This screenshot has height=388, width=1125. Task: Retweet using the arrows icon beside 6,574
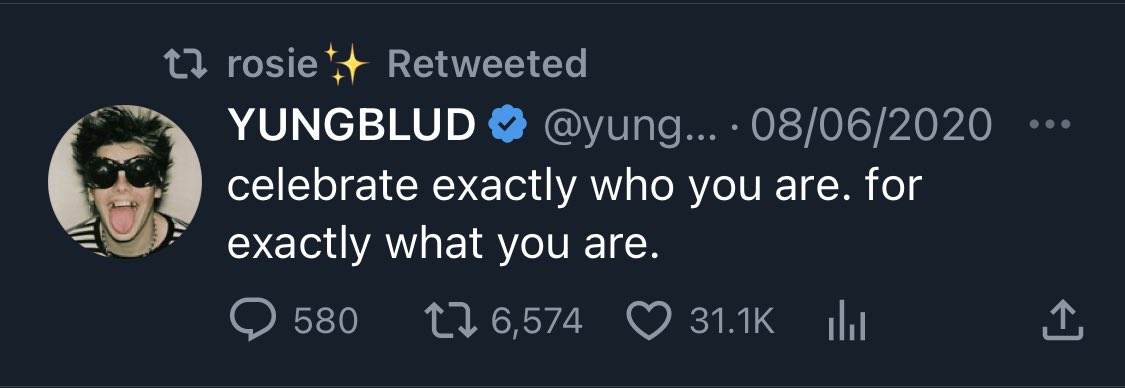450,321
